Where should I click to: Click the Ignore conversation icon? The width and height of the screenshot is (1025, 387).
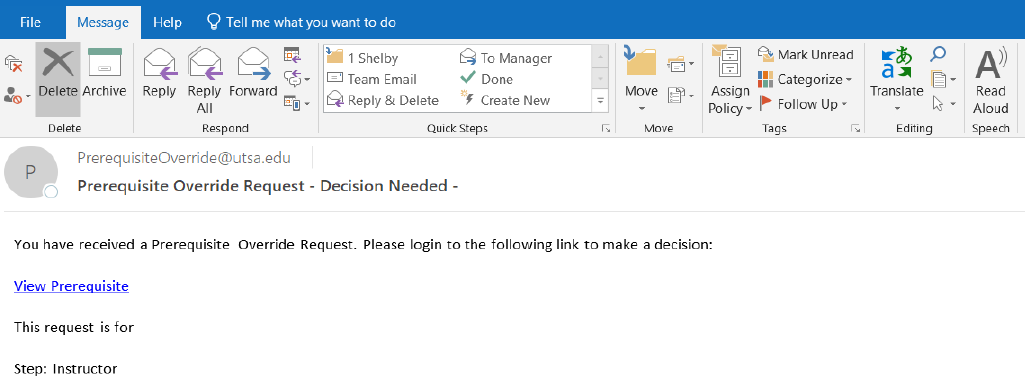click(x=13, y=63)
